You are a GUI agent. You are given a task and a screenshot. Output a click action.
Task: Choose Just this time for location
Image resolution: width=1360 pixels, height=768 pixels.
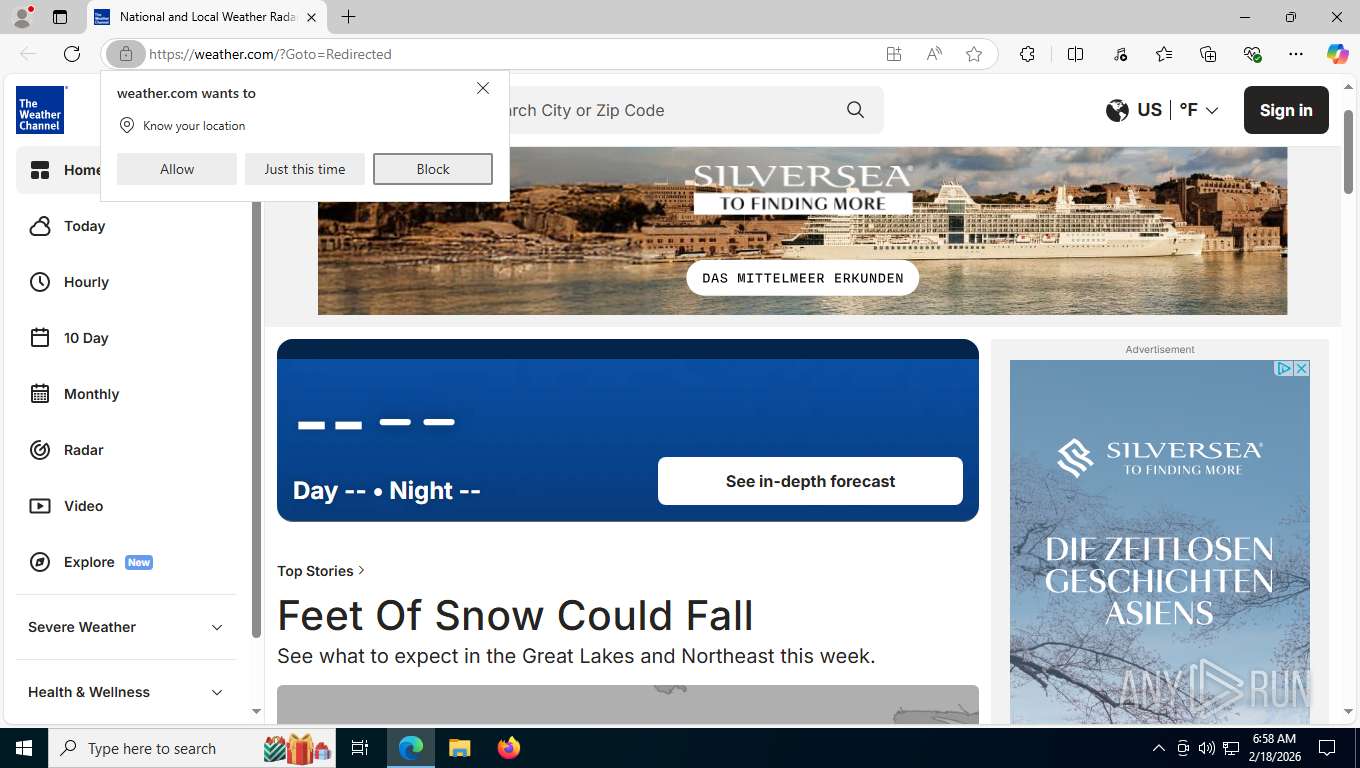[305, 169]
